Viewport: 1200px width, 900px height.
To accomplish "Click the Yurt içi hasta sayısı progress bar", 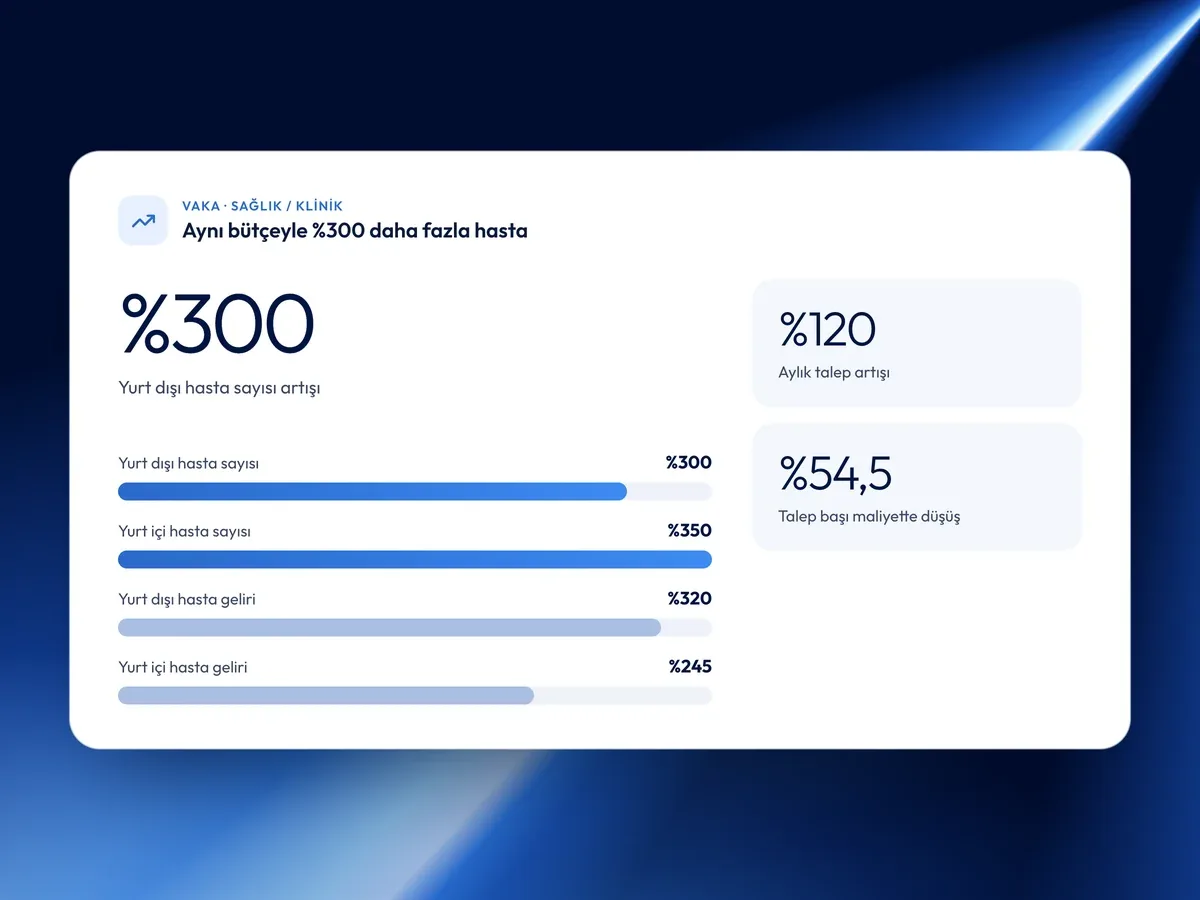I will click(x=415, y=559).
